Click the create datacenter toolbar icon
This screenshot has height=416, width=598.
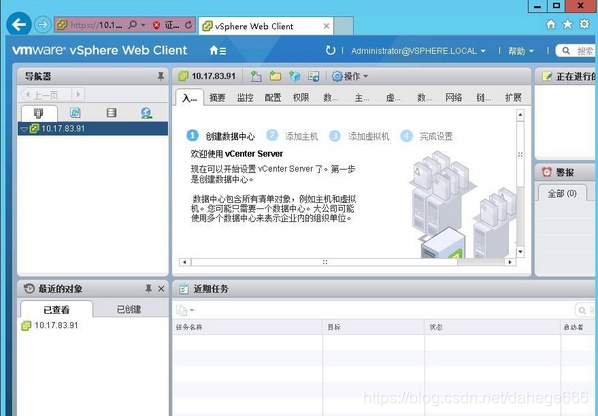click(256, 76)
